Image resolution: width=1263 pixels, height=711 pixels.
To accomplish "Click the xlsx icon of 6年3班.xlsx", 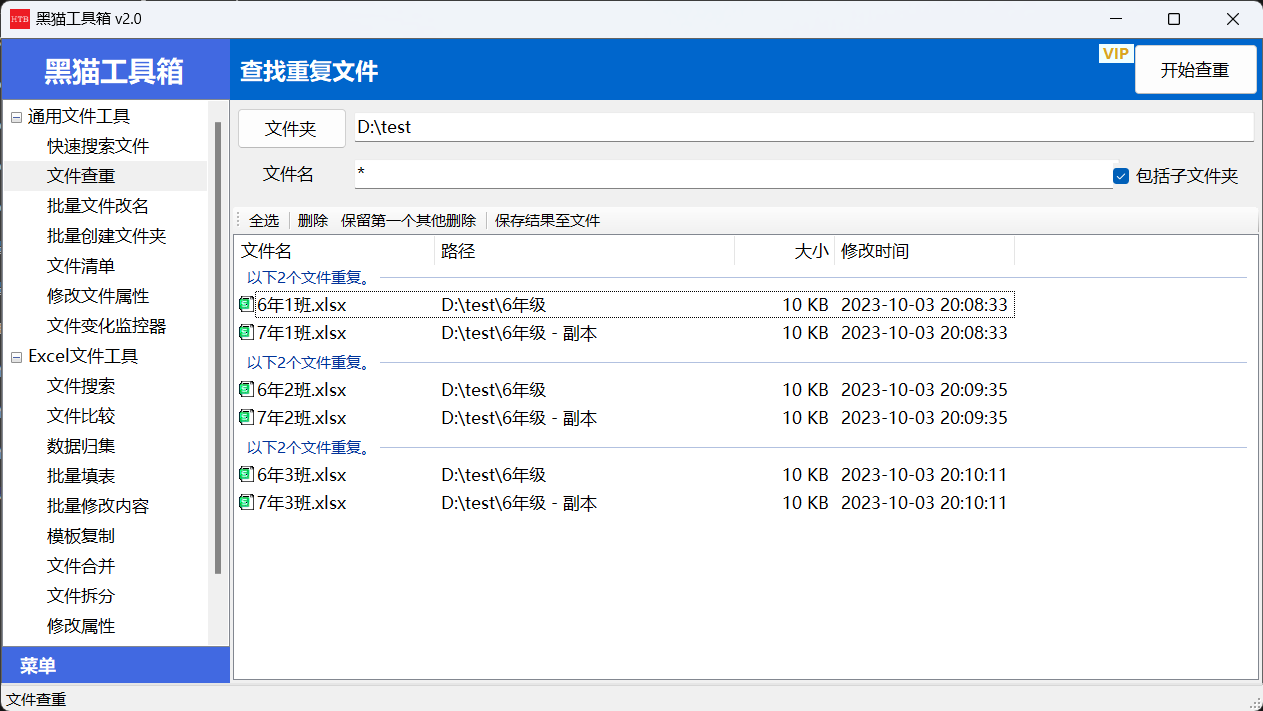I will (246, 474).
